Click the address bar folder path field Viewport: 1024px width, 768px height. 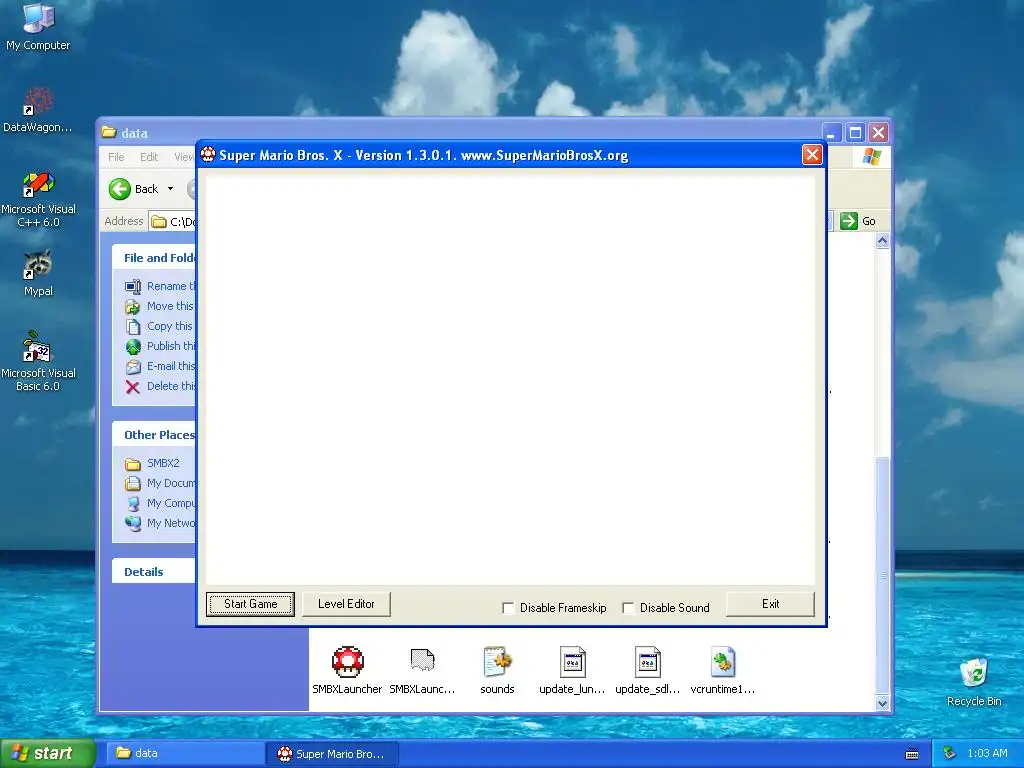[173, 221]
